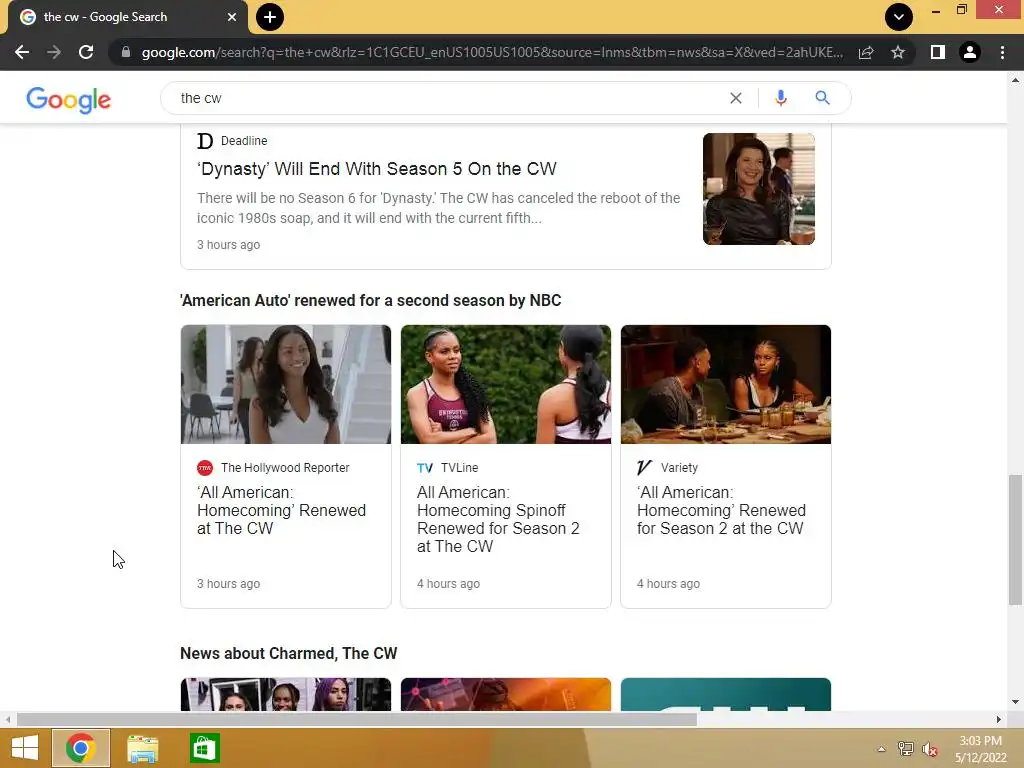This screenshot has width=1024, height=768.
Task: Click the lock site info icon
Action: click(125, 52)
